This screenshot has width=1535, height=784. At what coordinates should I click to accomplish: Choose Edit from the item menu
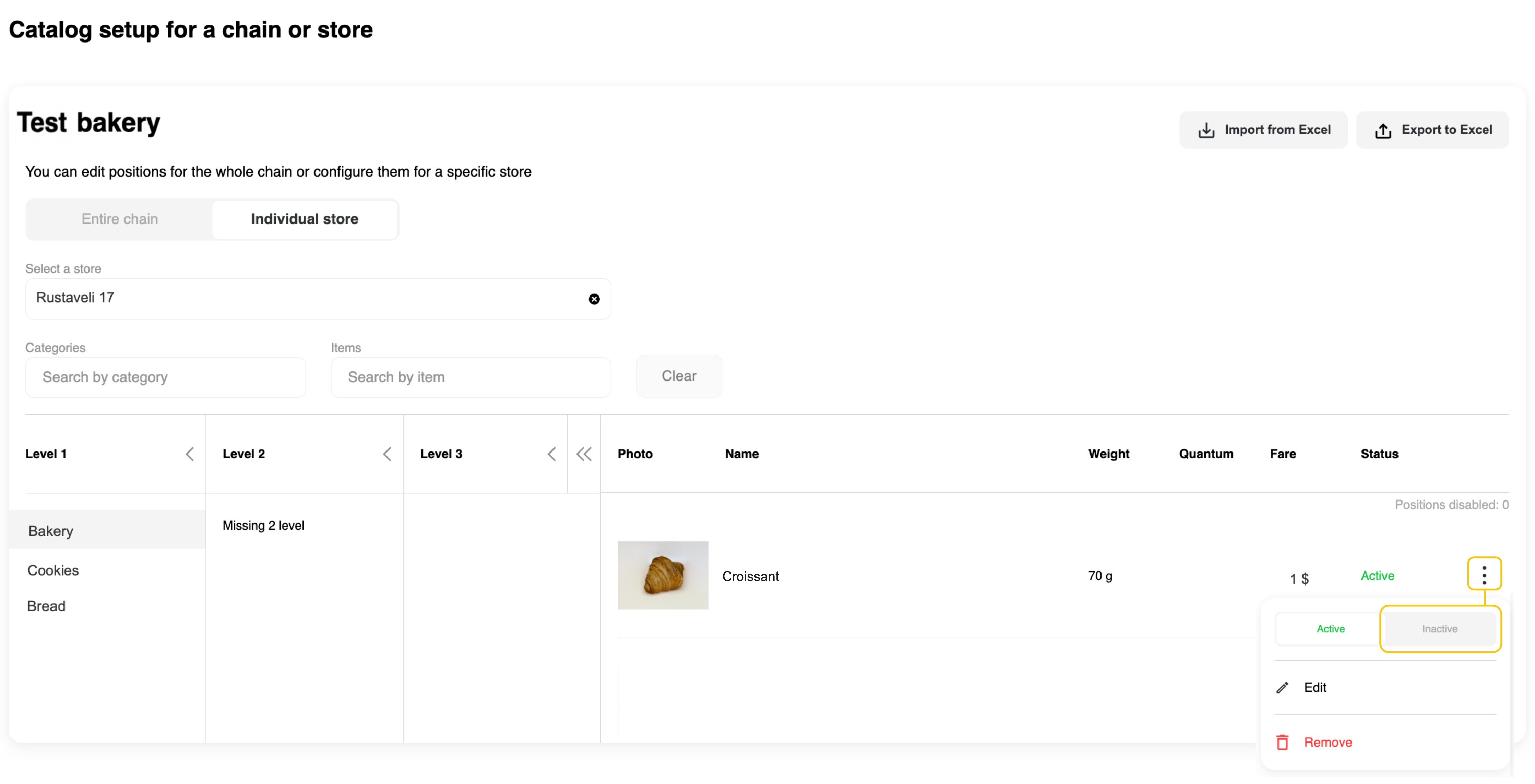point(1314,687)
